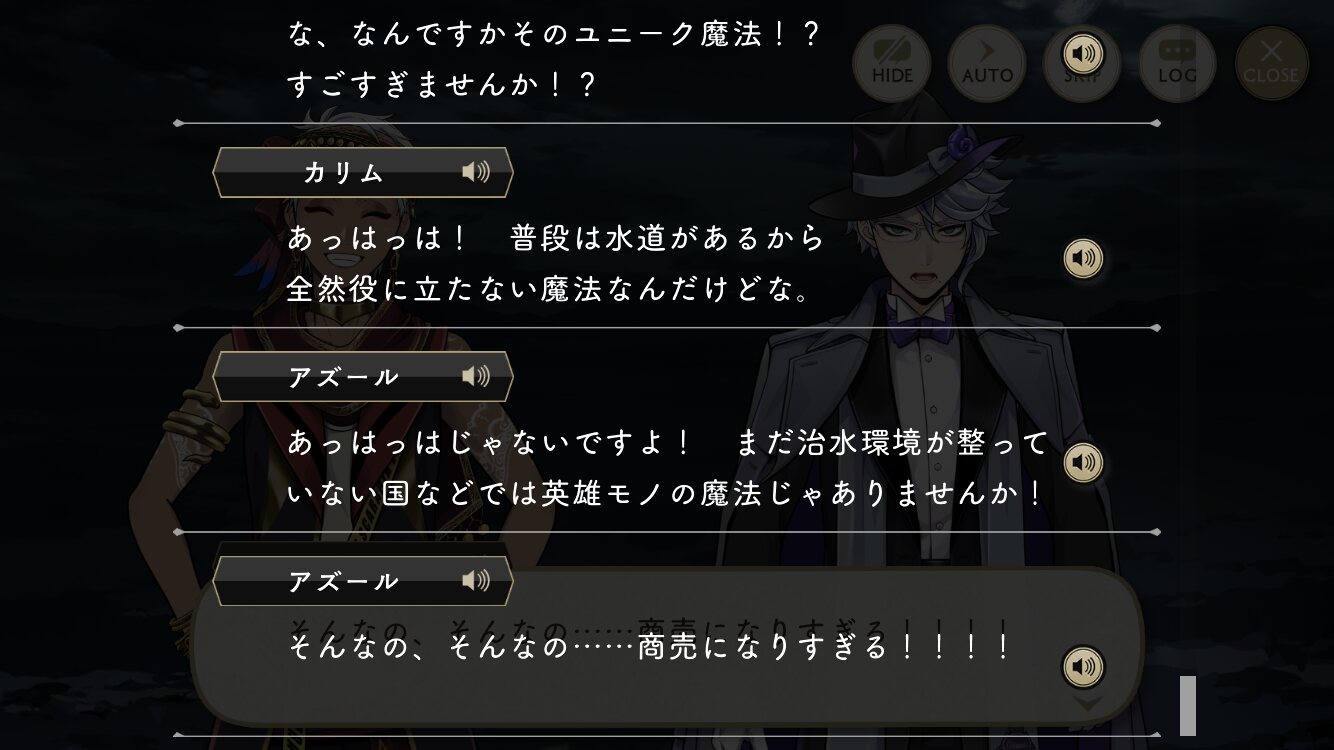
Task: Select the bottom アズール speaker name tag
Action: (363, 580)
